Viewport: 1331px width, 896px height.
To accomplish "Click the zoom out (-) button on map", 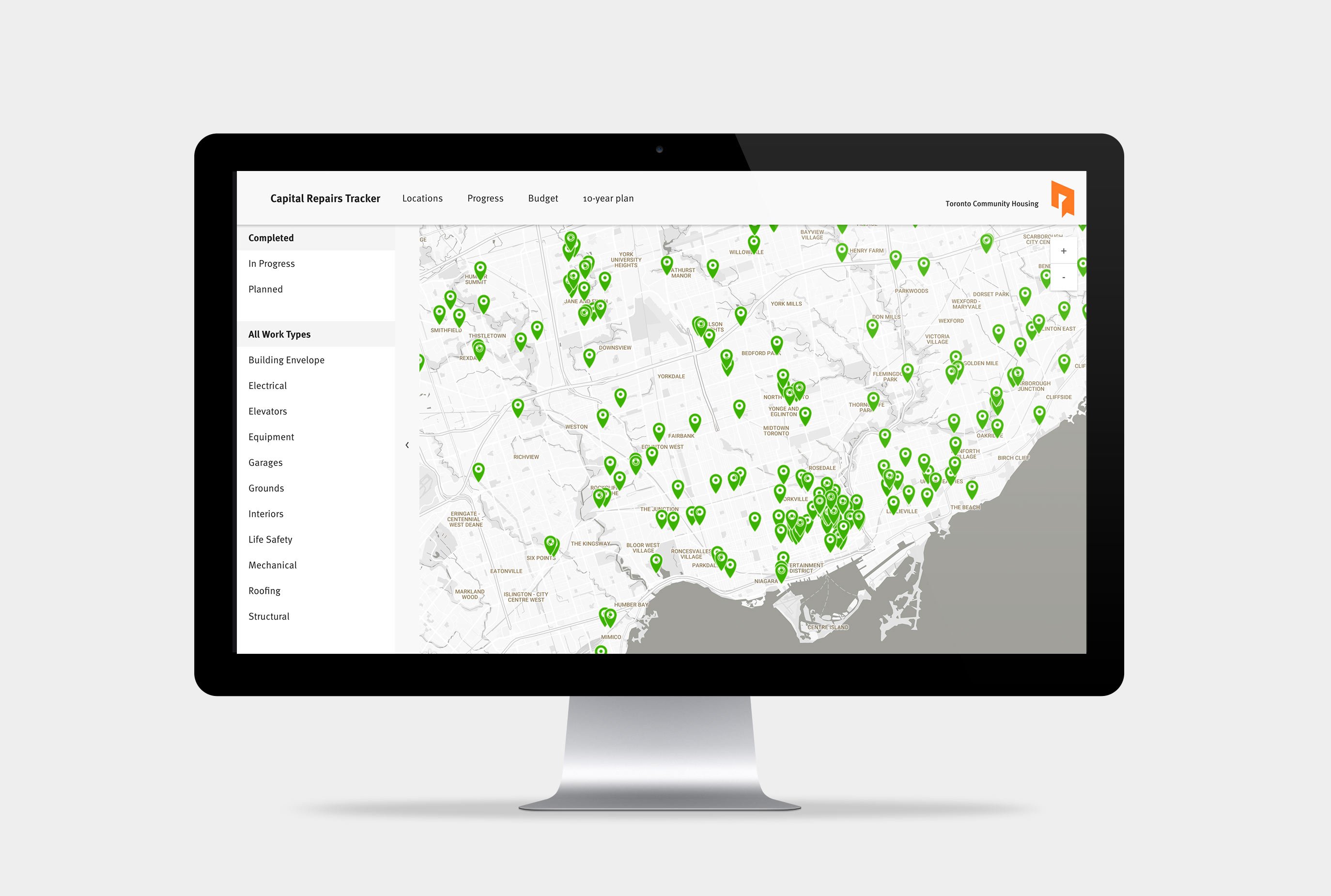I will [x=1065, y=278].
